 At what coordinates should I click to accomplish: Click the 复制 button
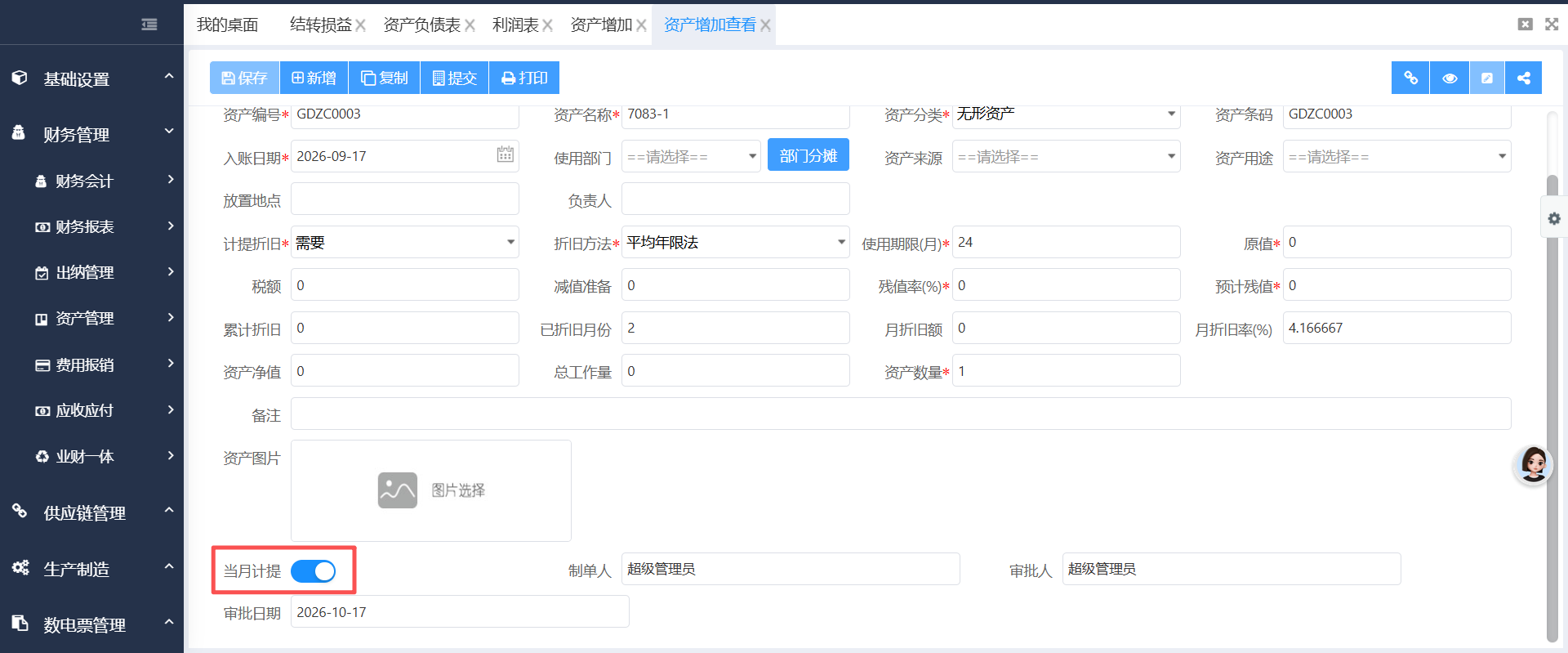point(384,78)
